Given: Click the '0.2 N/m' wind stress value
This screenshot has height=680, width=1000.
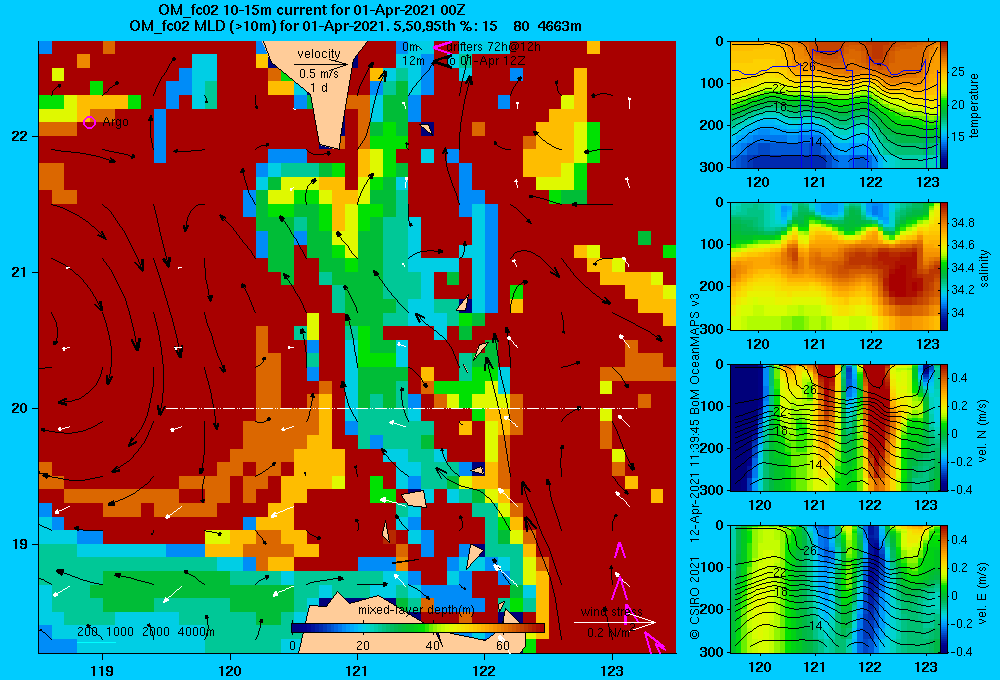Looking at the screenshot, I should (608, 633).
